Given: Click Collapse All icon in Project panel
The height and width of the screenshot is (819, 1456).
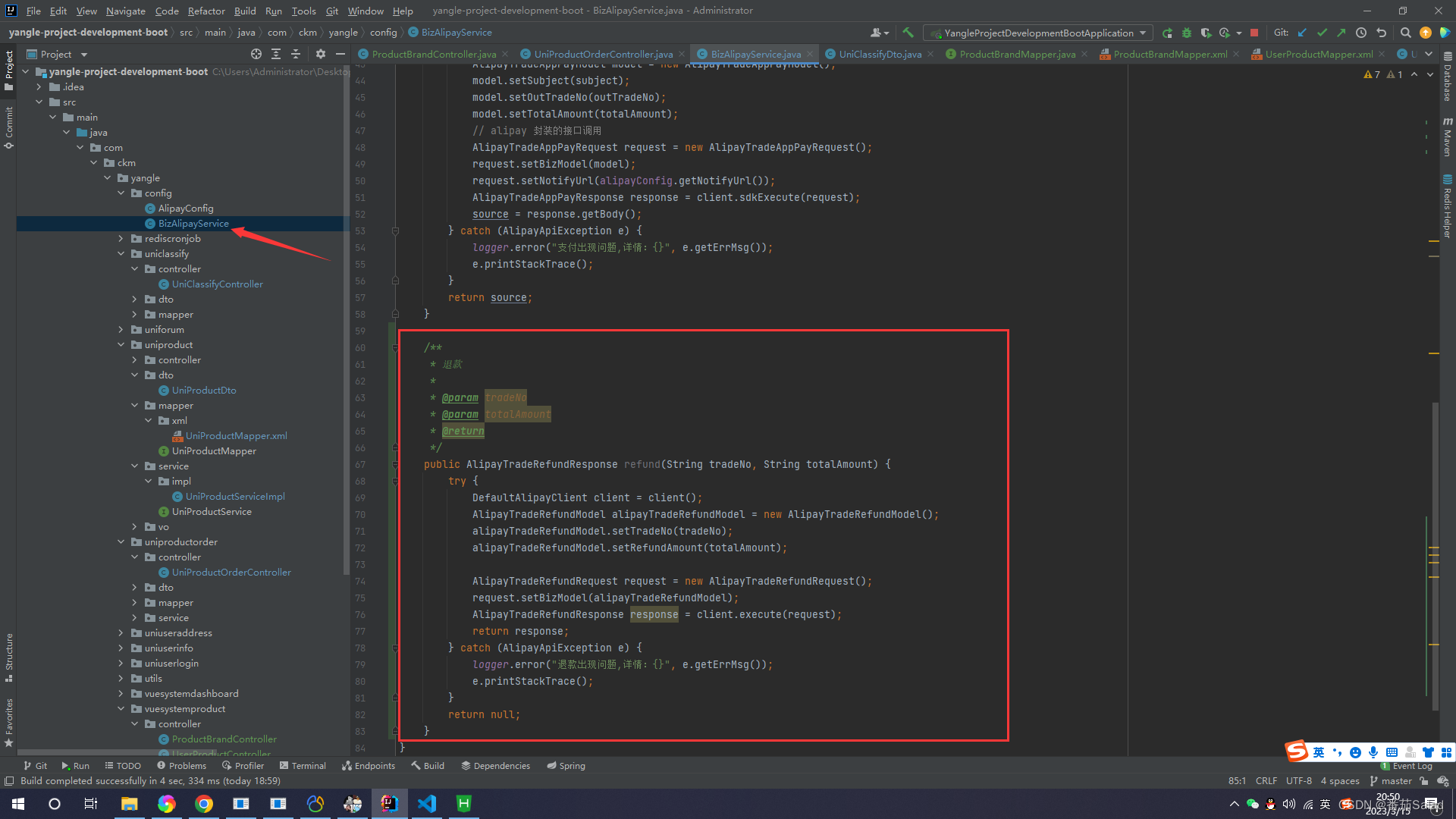Looking at the screenshot, I should click(x=296, y=54).
